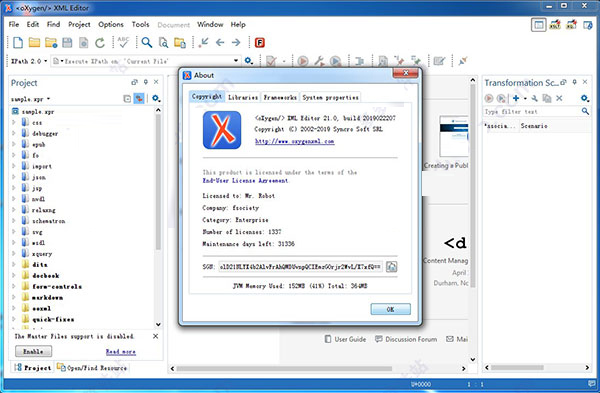
Task: Open the User Guide link
Action: pos(345,339)
